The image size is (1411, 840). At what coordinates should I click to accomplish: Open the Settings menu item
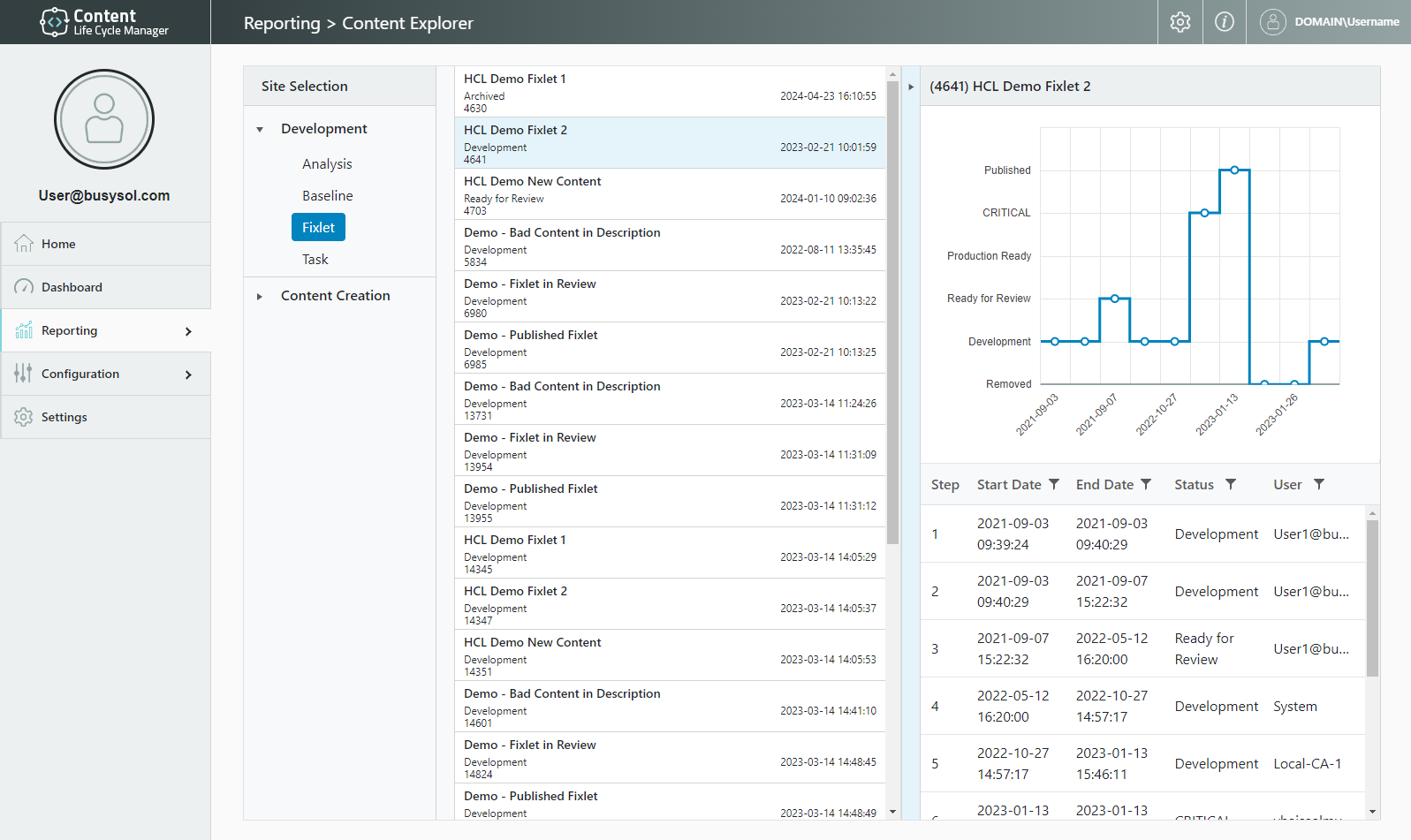pos(106,417)
